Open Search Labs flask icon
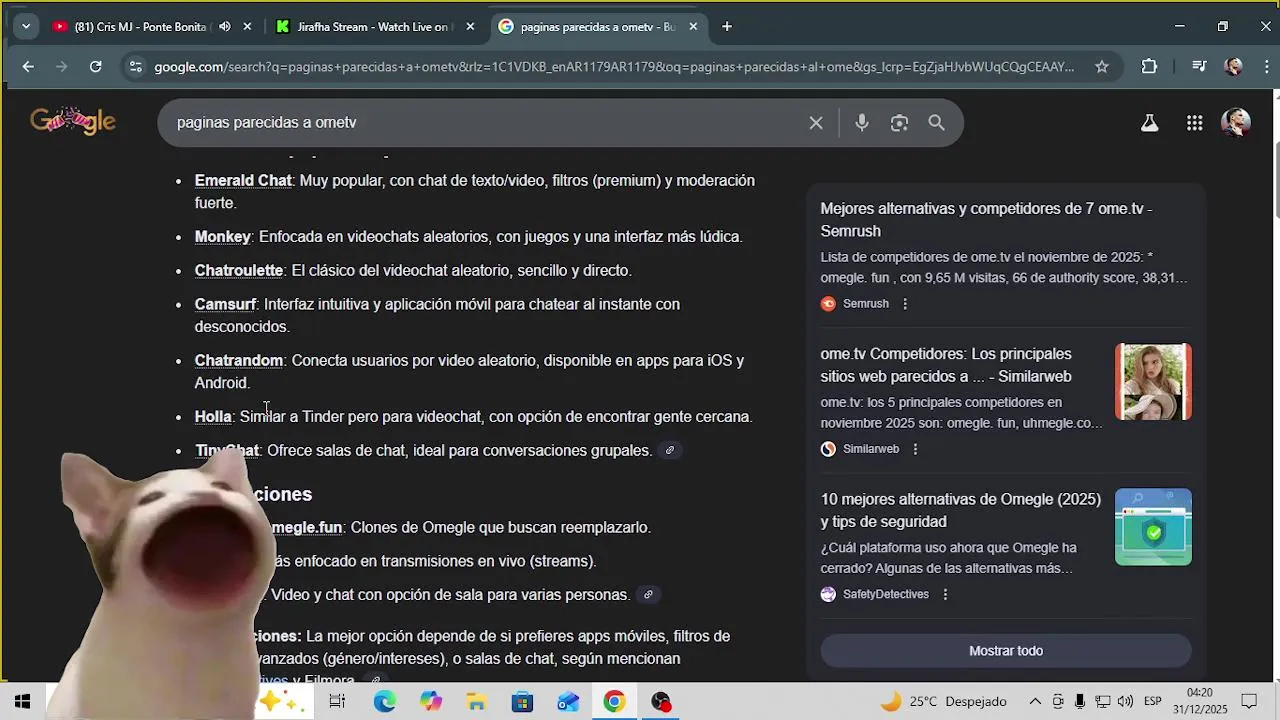Image resolution: width=1280 pixels, height=720 pixels. point(1149,123)
